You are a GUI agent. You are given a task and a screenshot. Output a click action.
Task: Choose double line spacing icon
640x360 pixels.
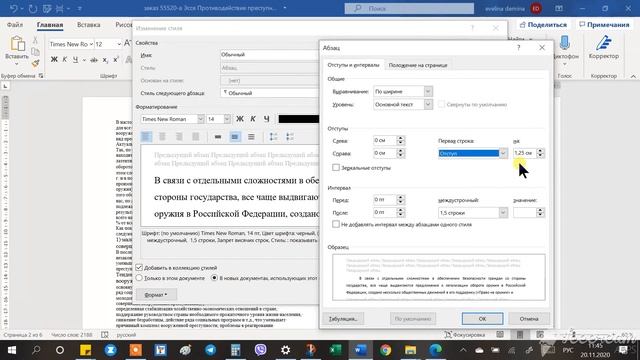click(x=251, y=137)
